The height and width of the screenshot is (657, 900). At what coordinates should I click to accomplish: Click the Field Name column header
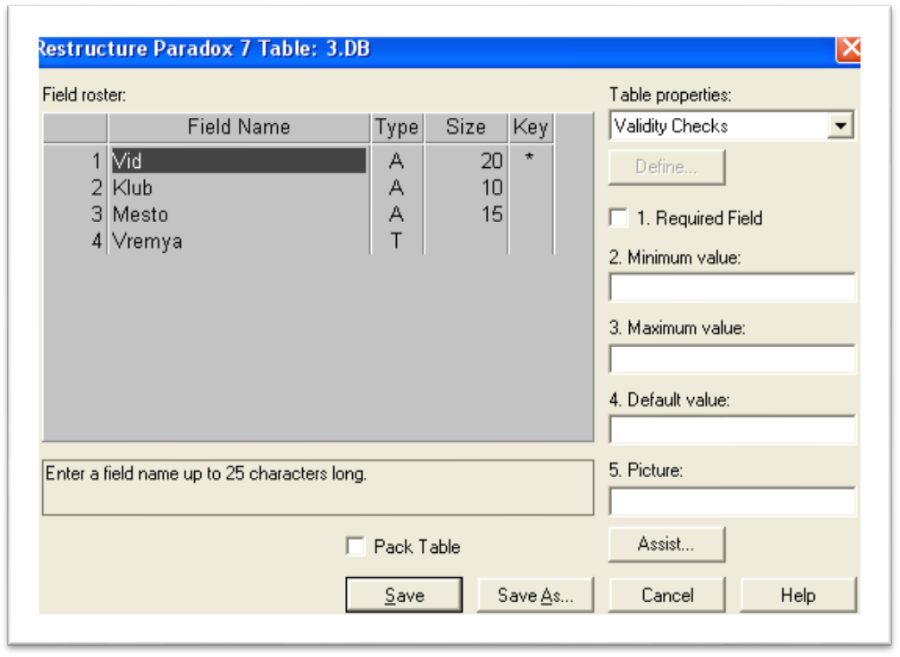point(239,127)
